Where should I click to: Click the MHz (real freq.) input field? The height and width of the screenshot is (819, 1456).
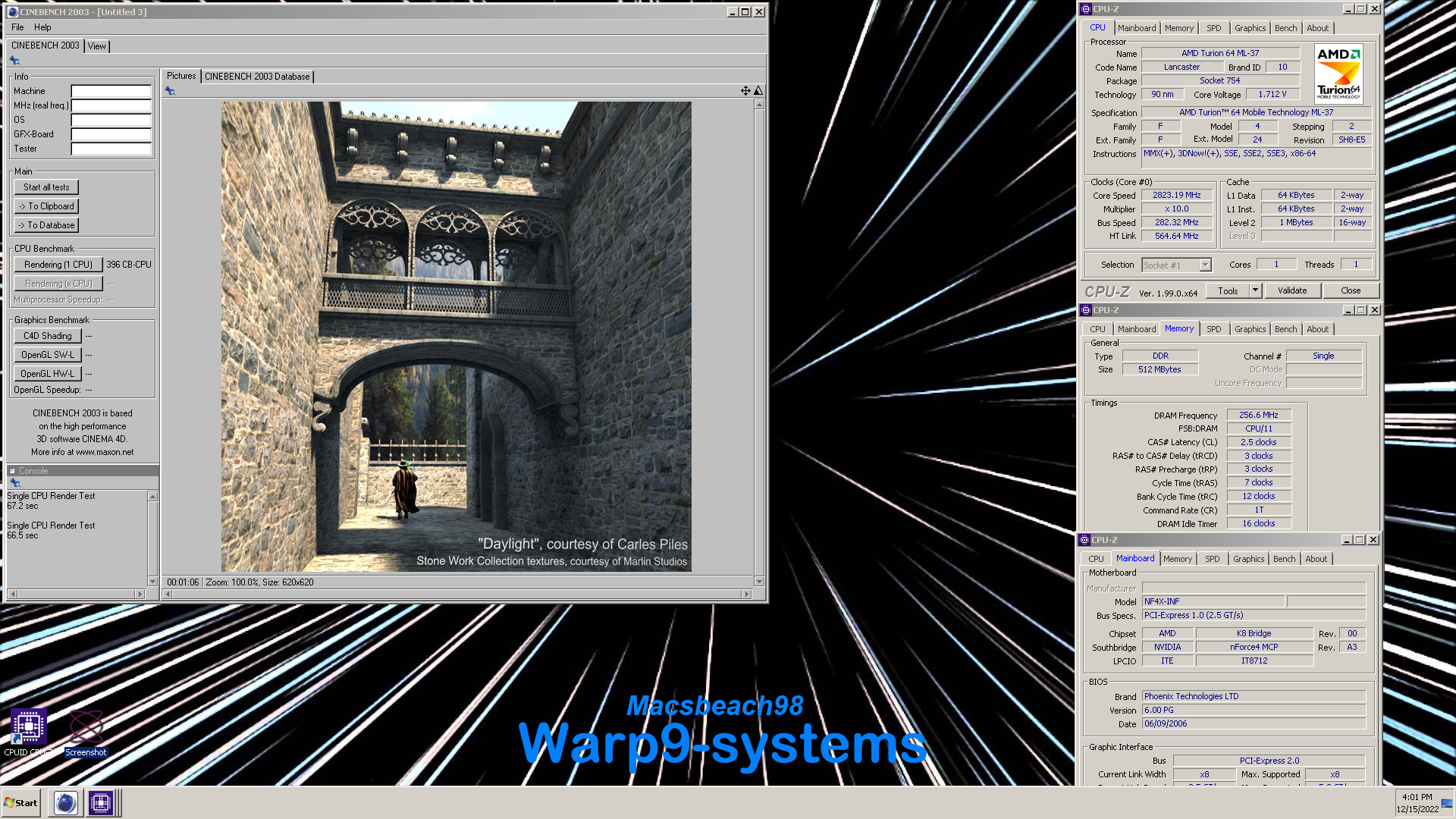111,105
